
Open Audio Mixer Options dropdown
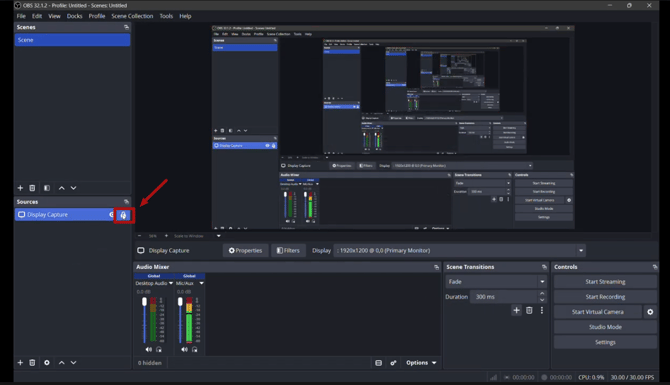(x=421, y=363)
